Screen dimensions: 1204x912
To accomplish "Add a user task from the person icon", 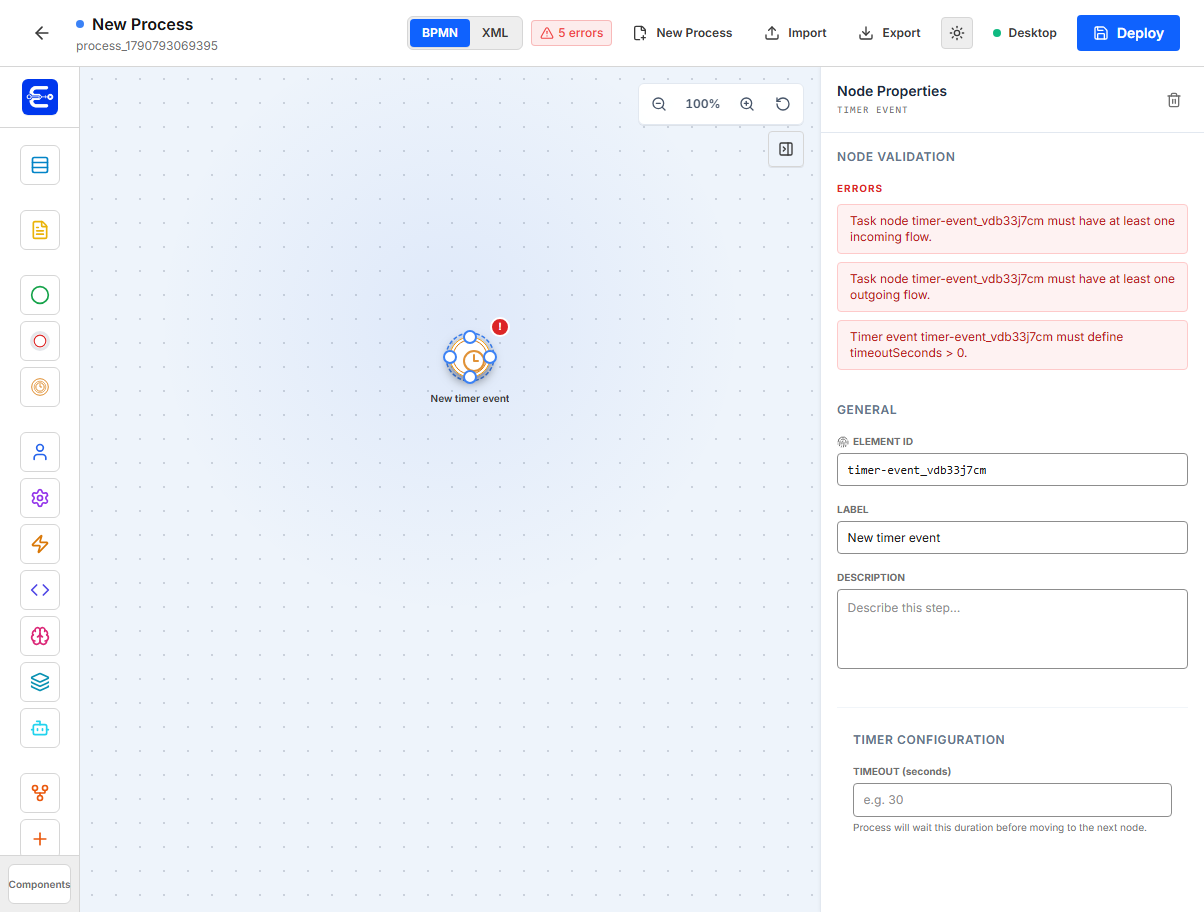I will 40,452.
